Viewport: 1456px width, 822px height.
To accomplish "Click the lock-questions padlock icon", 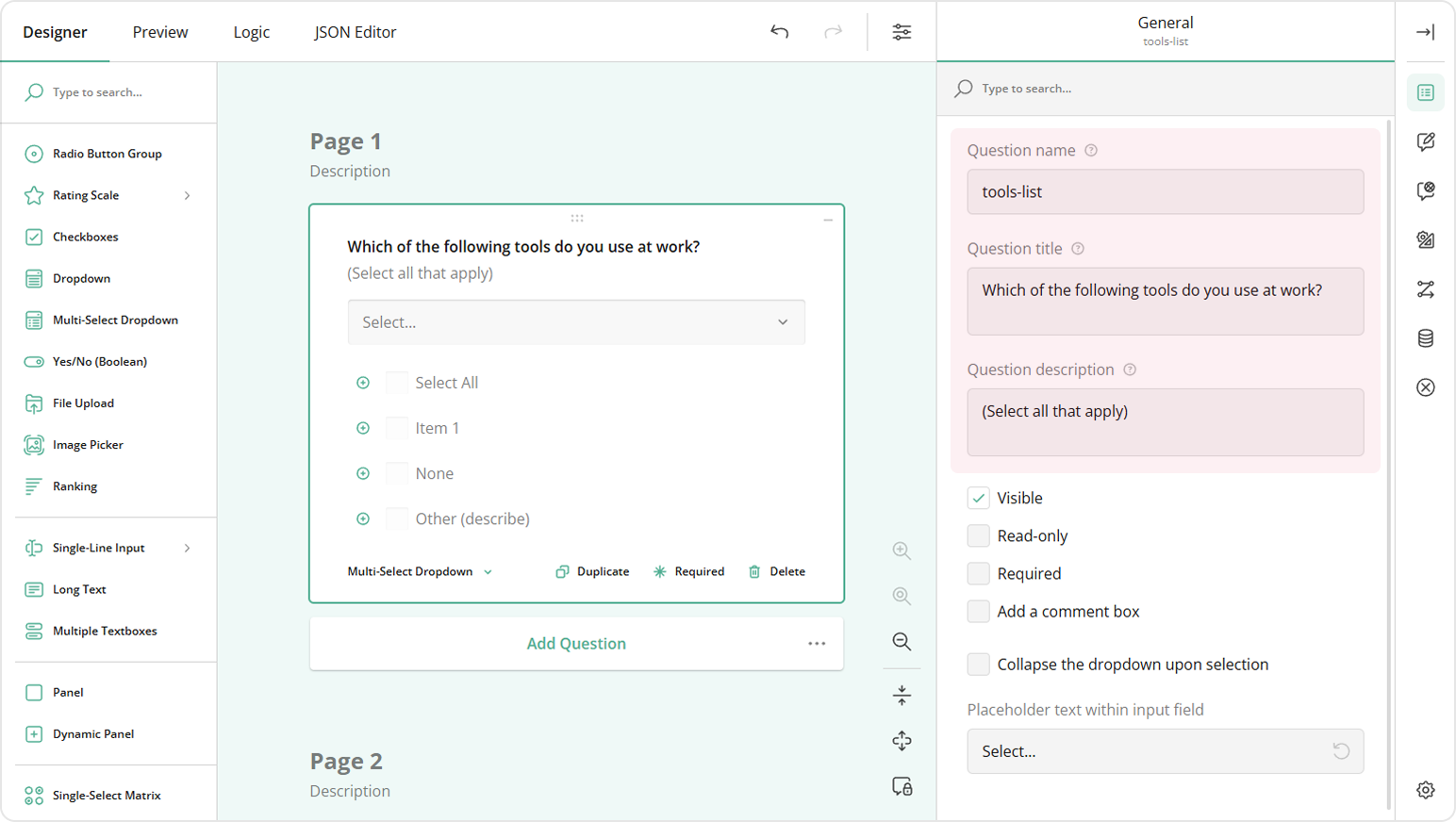I will tap(901, 786).
